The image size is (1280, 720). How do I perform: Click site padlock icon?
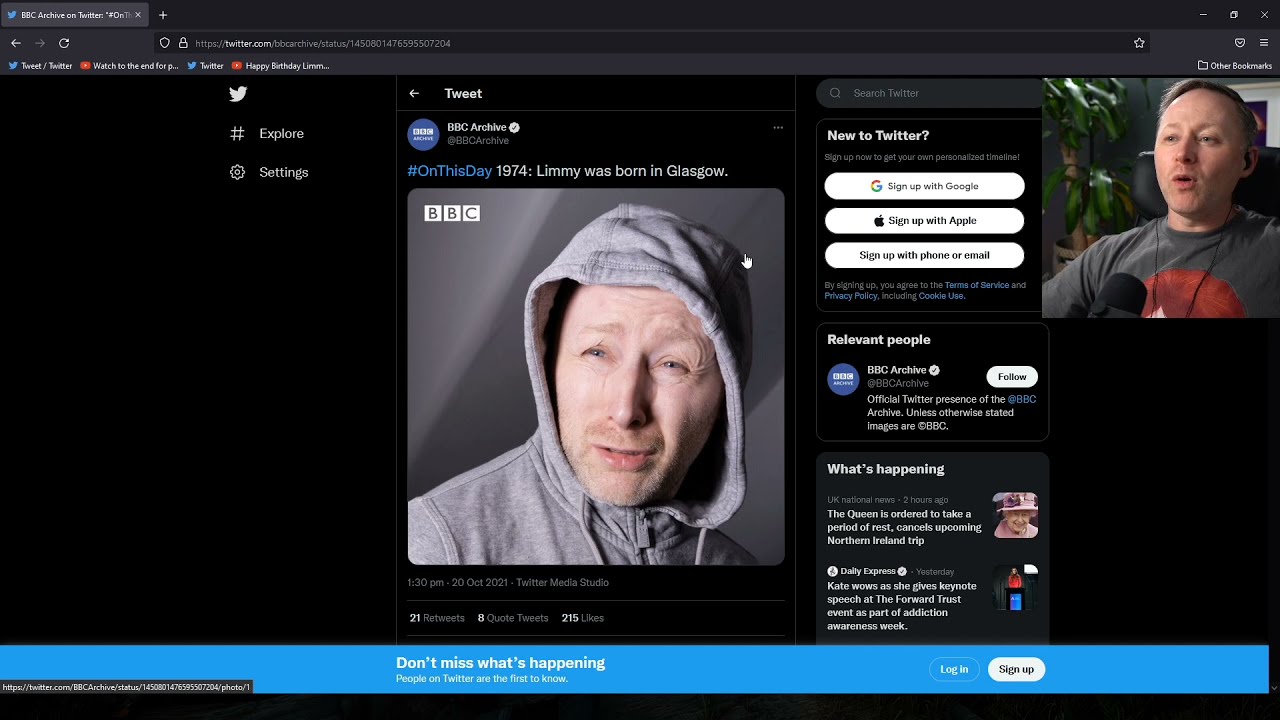pos(183,43)
